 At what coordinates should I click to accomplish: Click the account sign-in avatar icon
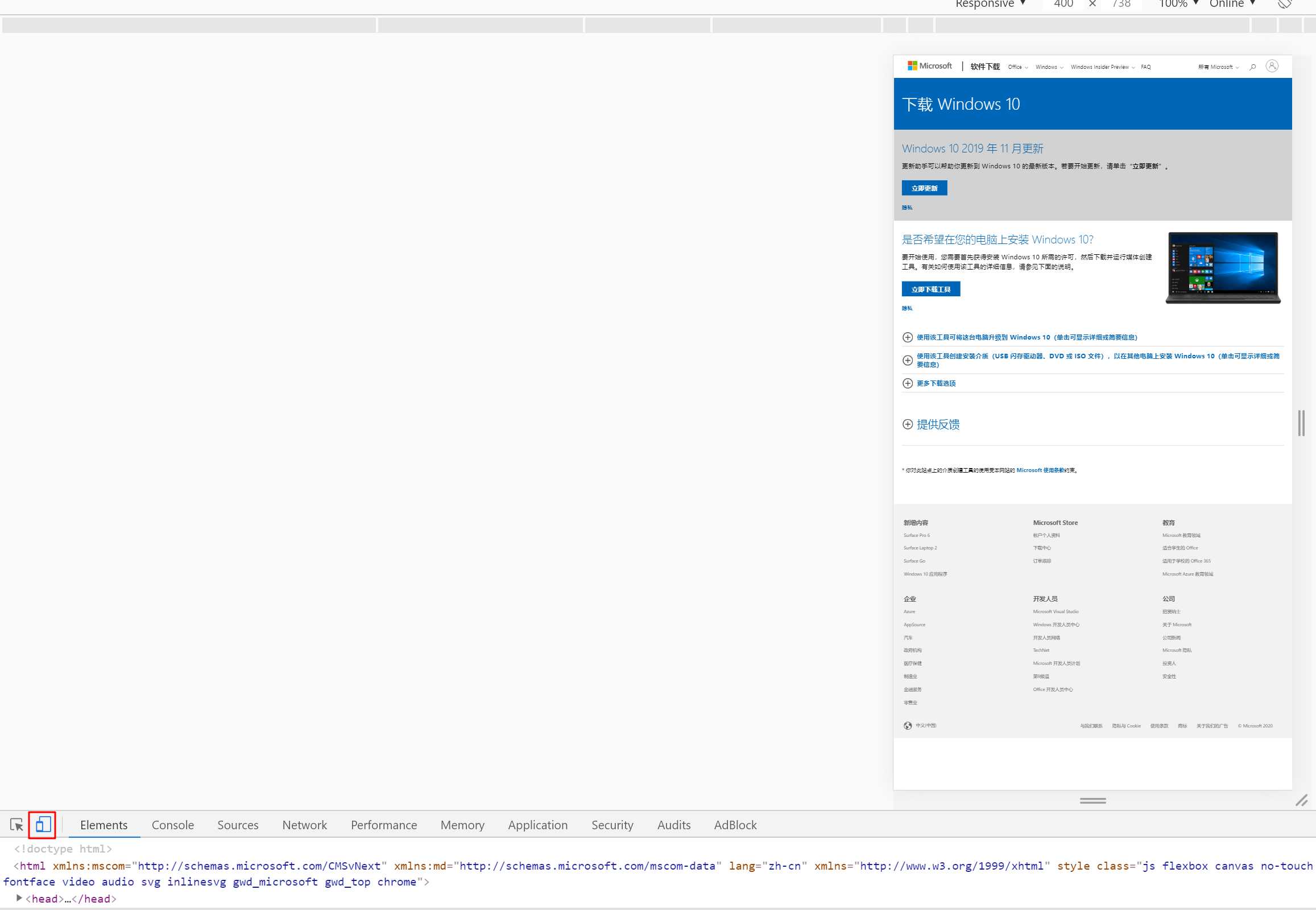1272,66
